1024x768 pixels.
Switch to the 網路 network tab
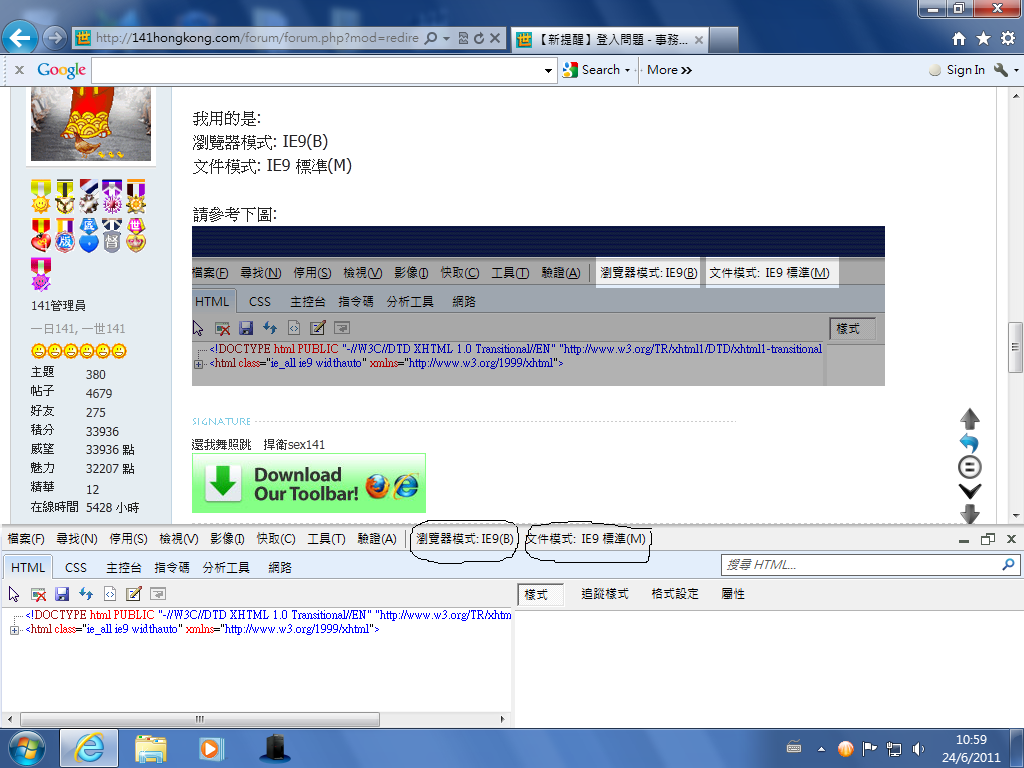(x=280, y=567)
